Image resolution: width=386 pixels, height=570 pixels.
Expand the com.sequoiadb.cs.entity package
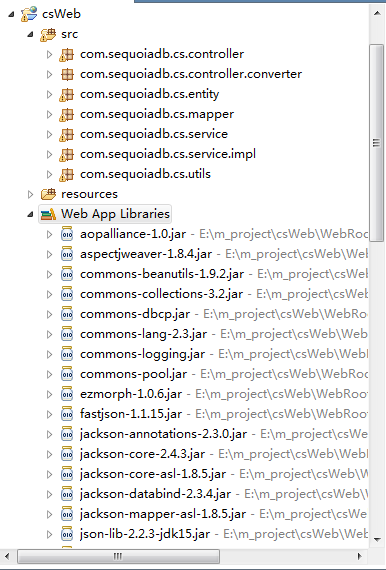point(49,95)
